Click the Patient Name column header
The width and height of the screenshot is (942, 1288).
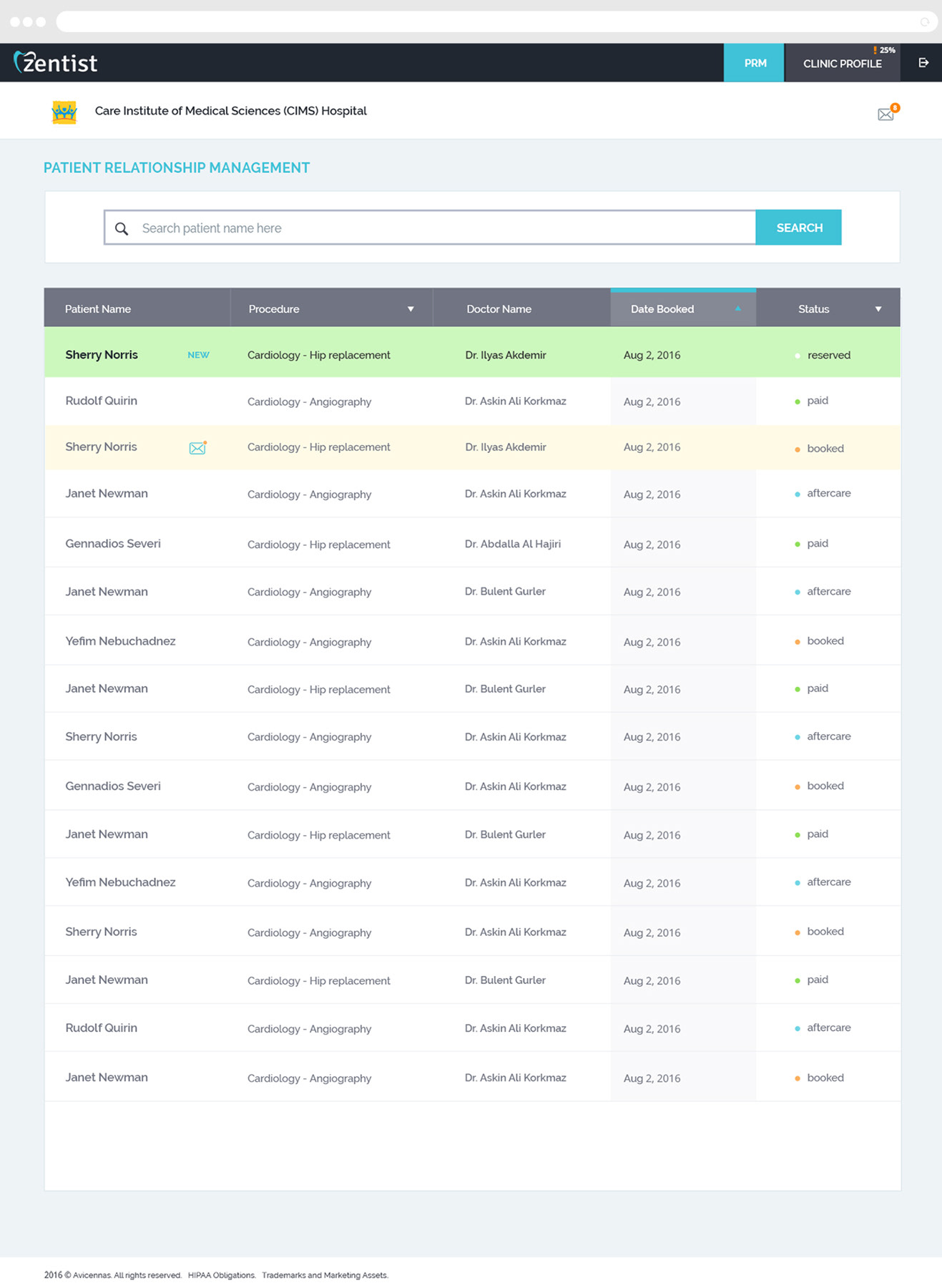(98, 309)
